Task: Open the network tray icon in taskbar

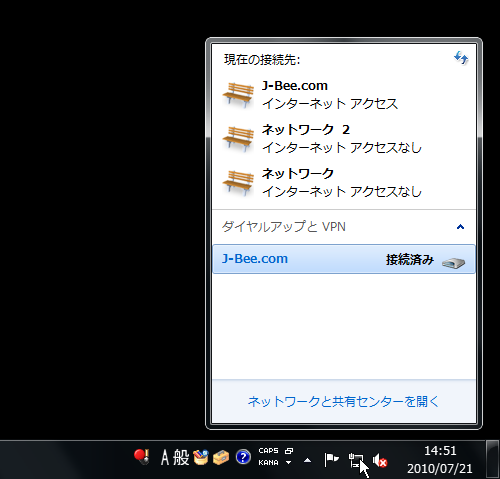Action: tap(356, 460)
